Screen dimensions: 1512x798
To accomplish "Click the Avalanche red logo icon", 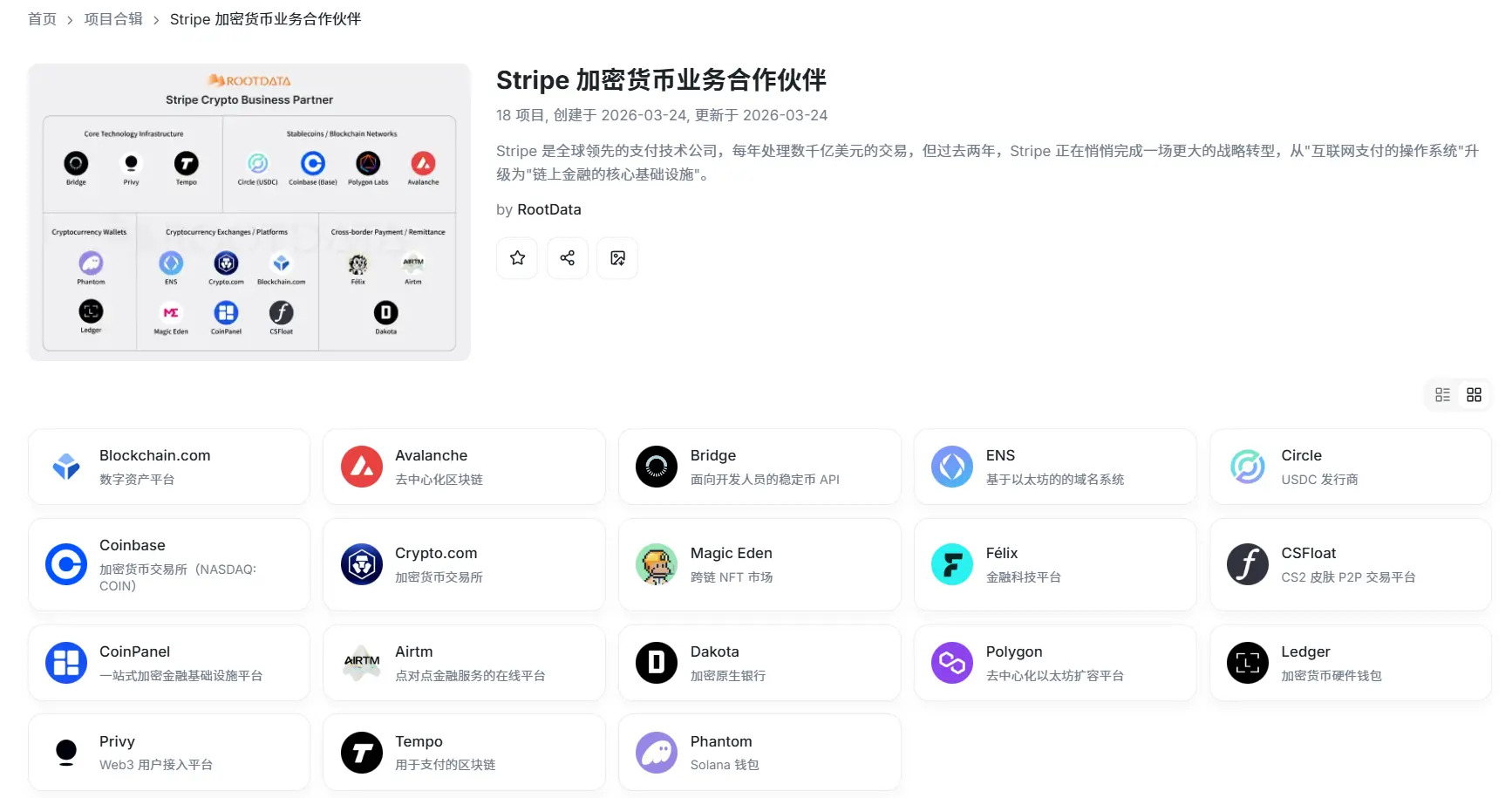I will pyautogui.click(x=362, y=467).
